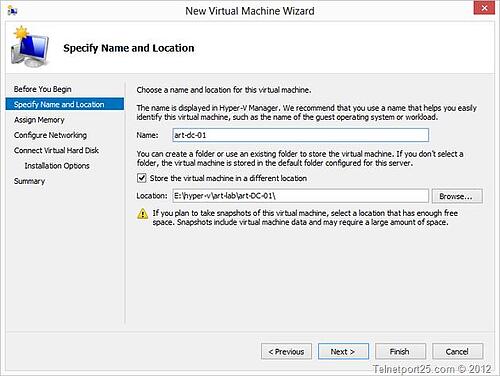Click the Finish button
The image size is (500, 376).
click(x=400, y=352)
